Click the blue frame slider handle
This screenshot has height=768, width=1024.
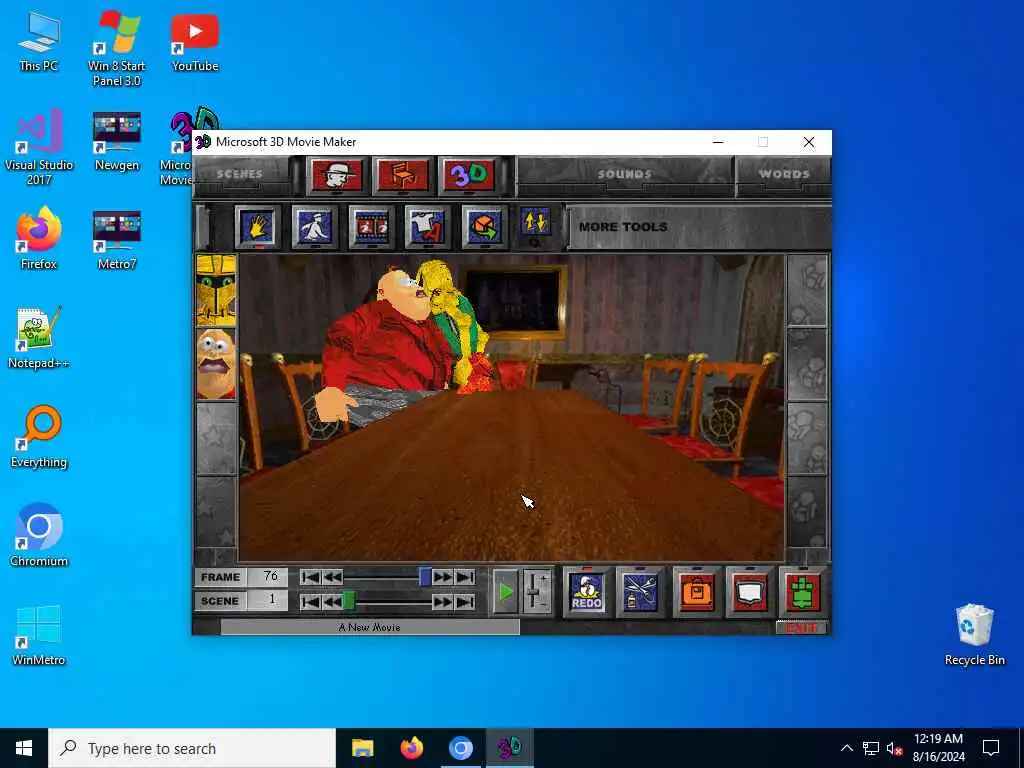(425, 577)
